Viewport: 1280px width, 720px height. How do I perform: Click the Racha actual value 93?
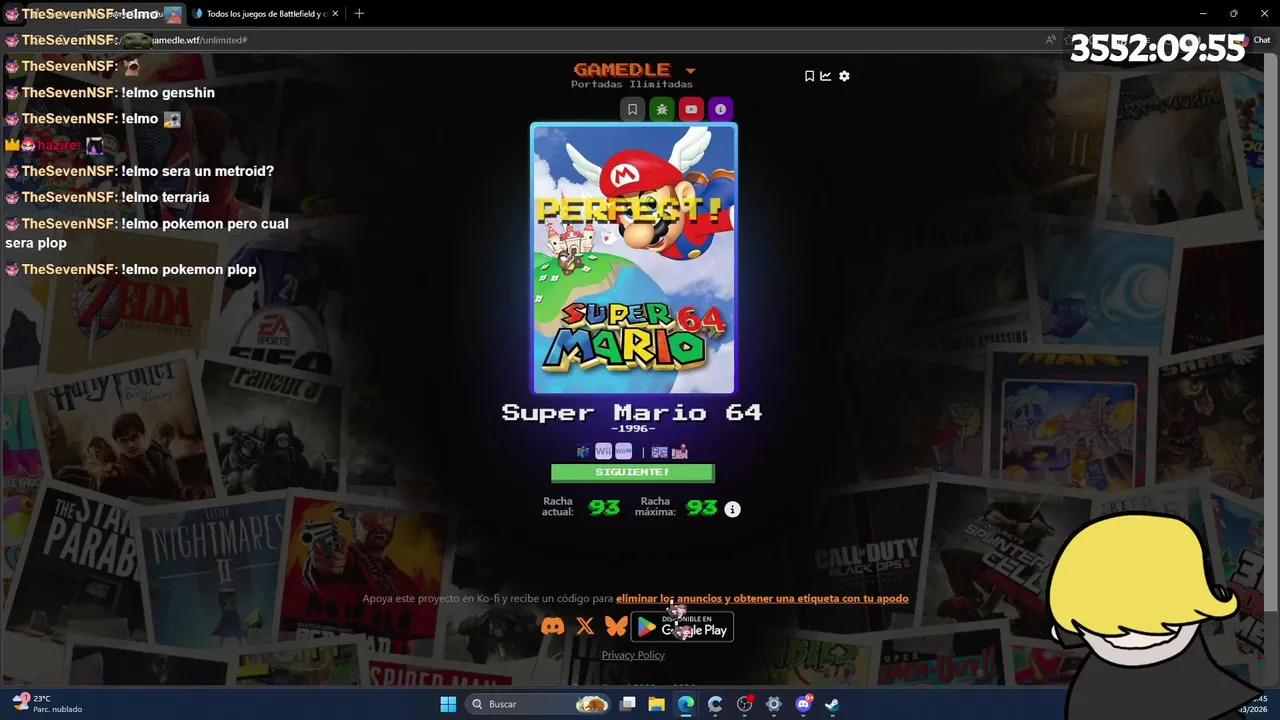coord(604,508)
